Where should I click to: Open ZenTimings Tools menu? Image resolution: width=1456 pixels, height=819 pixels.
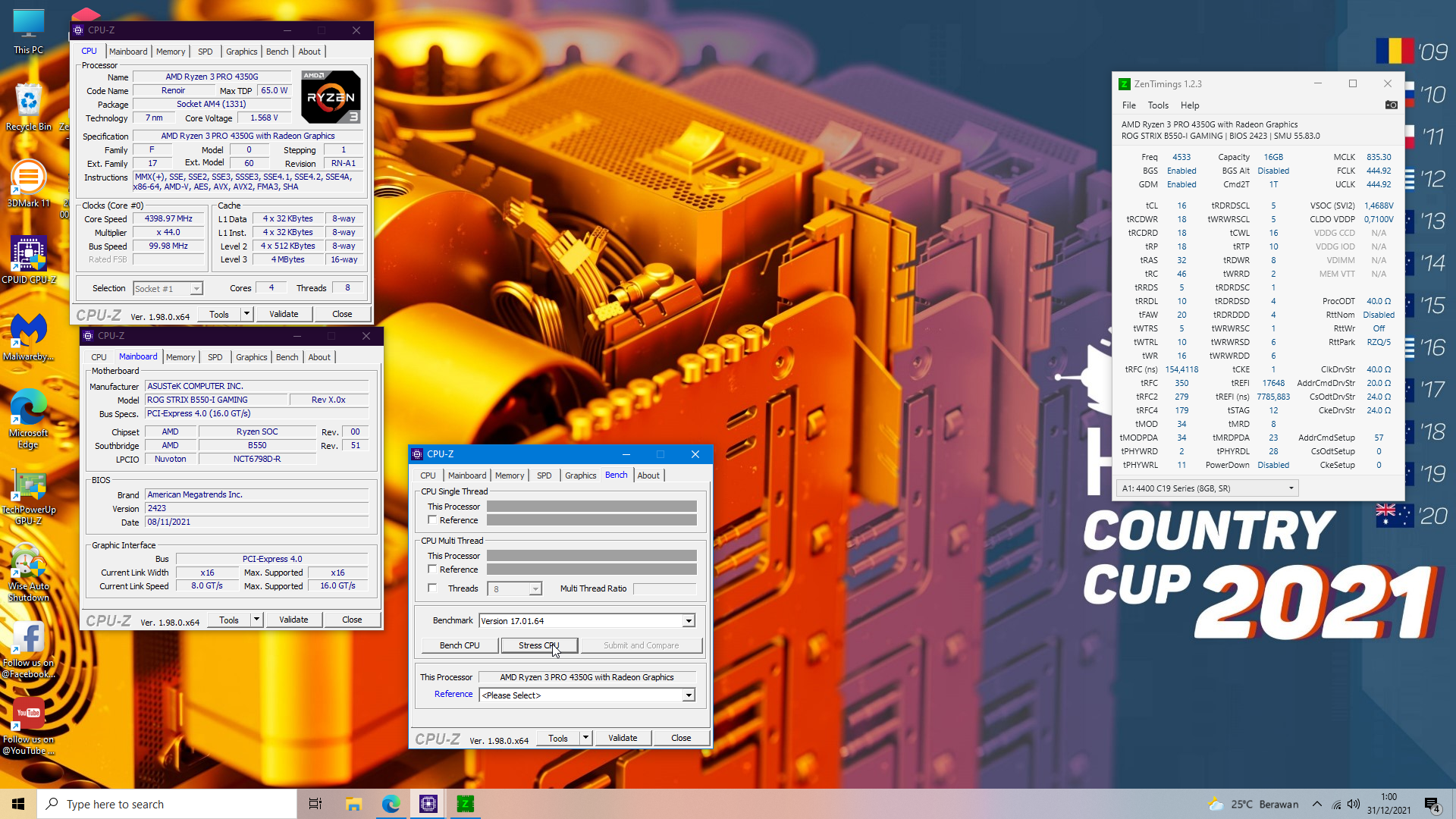pyautogui.click(x=1158, y=105)
